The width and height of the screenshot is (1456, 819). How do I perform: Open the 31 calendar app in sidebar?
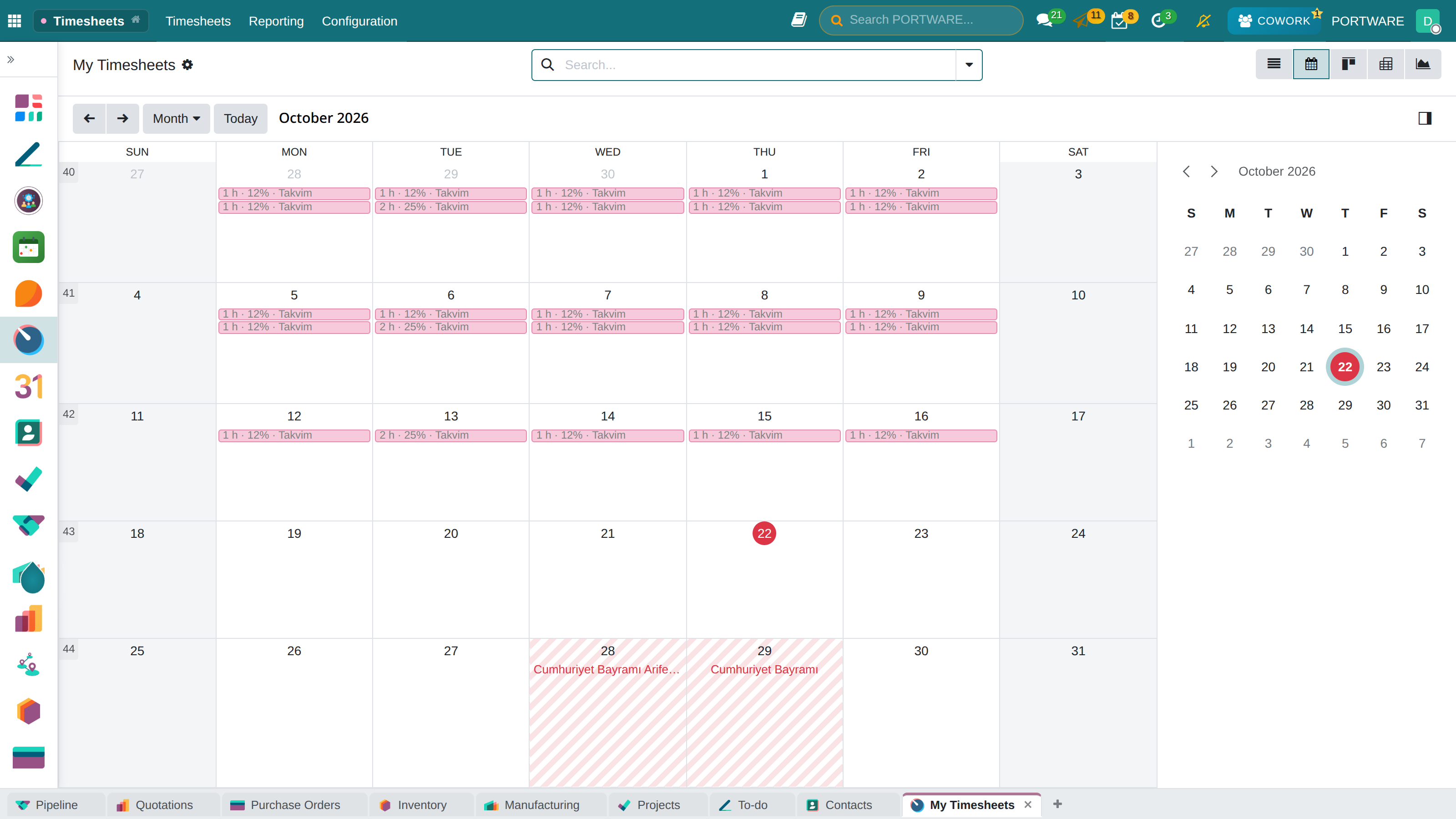point(29,387)
